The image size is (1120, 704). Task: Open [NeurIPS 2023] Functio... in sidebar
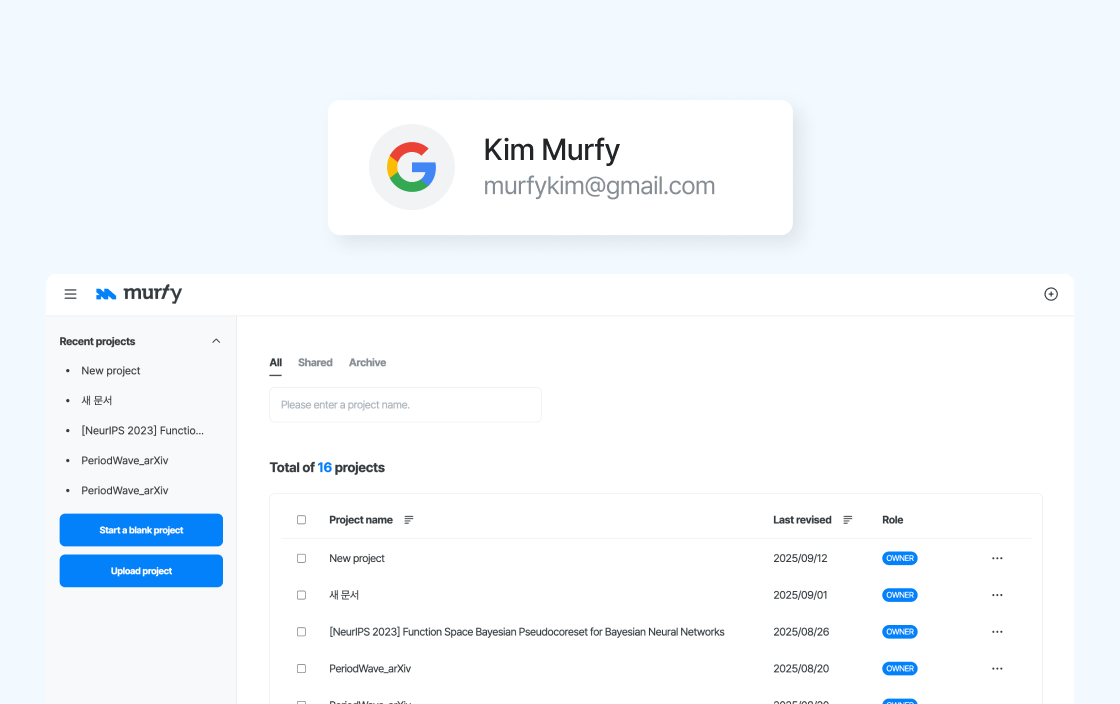point(142,431)
